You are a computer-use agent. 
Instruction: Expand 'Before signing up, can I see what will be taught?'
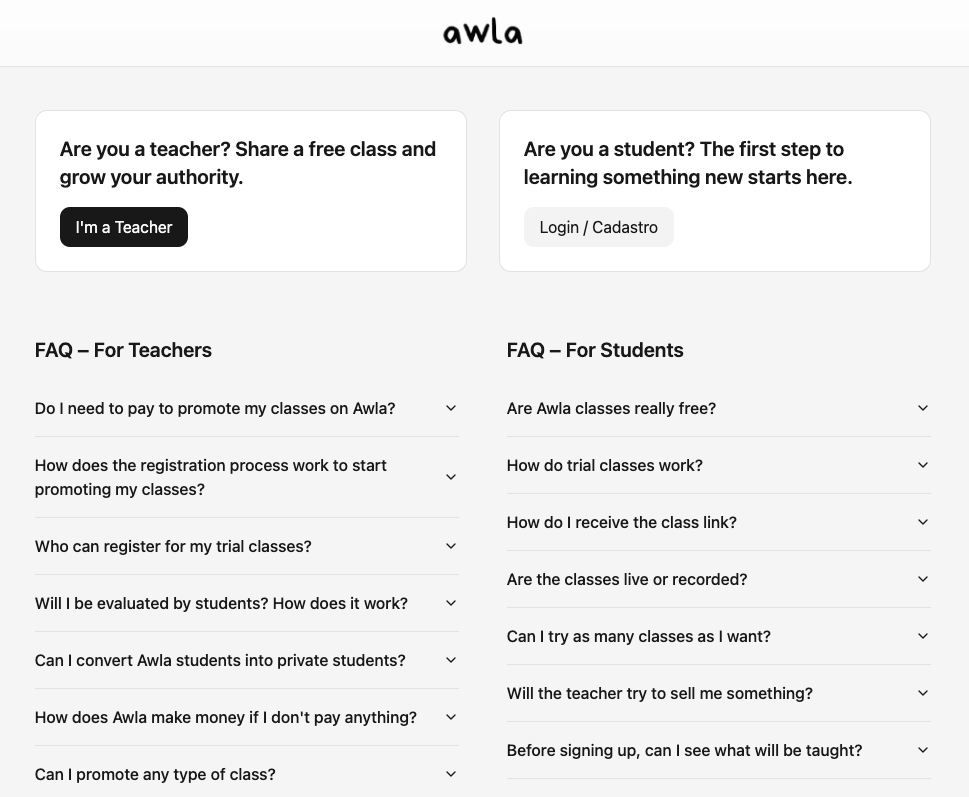point(684,750)
